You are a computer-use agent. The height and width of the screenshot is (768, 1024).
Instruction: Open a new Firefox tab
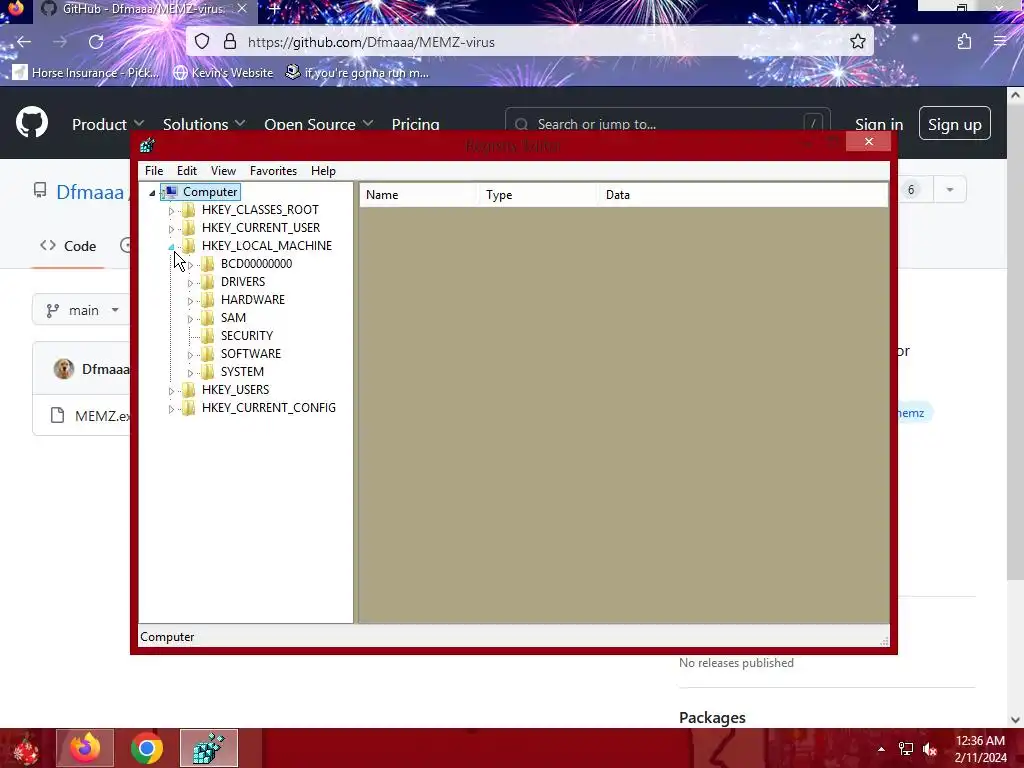[x=274, y=9]
